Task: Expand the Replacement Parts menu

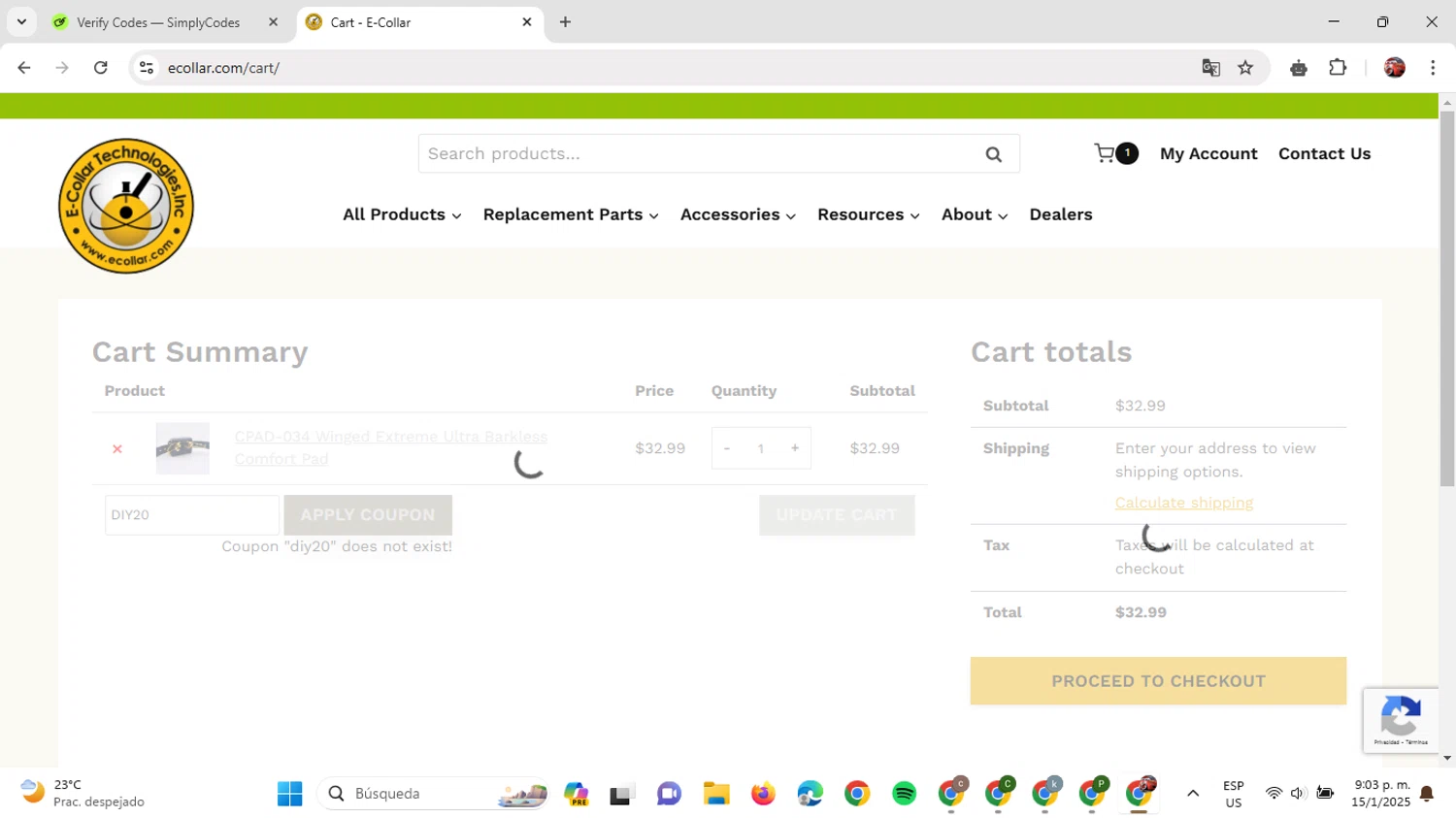Action: 571,214
